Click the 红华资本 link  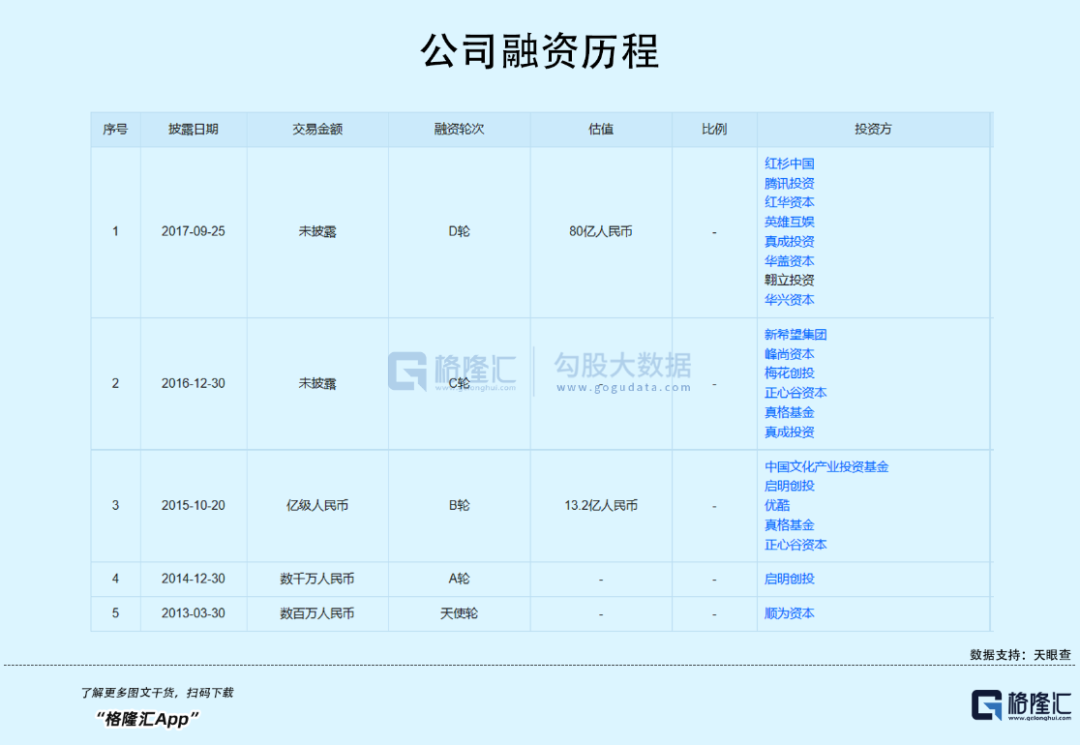[x=789, y=202]
